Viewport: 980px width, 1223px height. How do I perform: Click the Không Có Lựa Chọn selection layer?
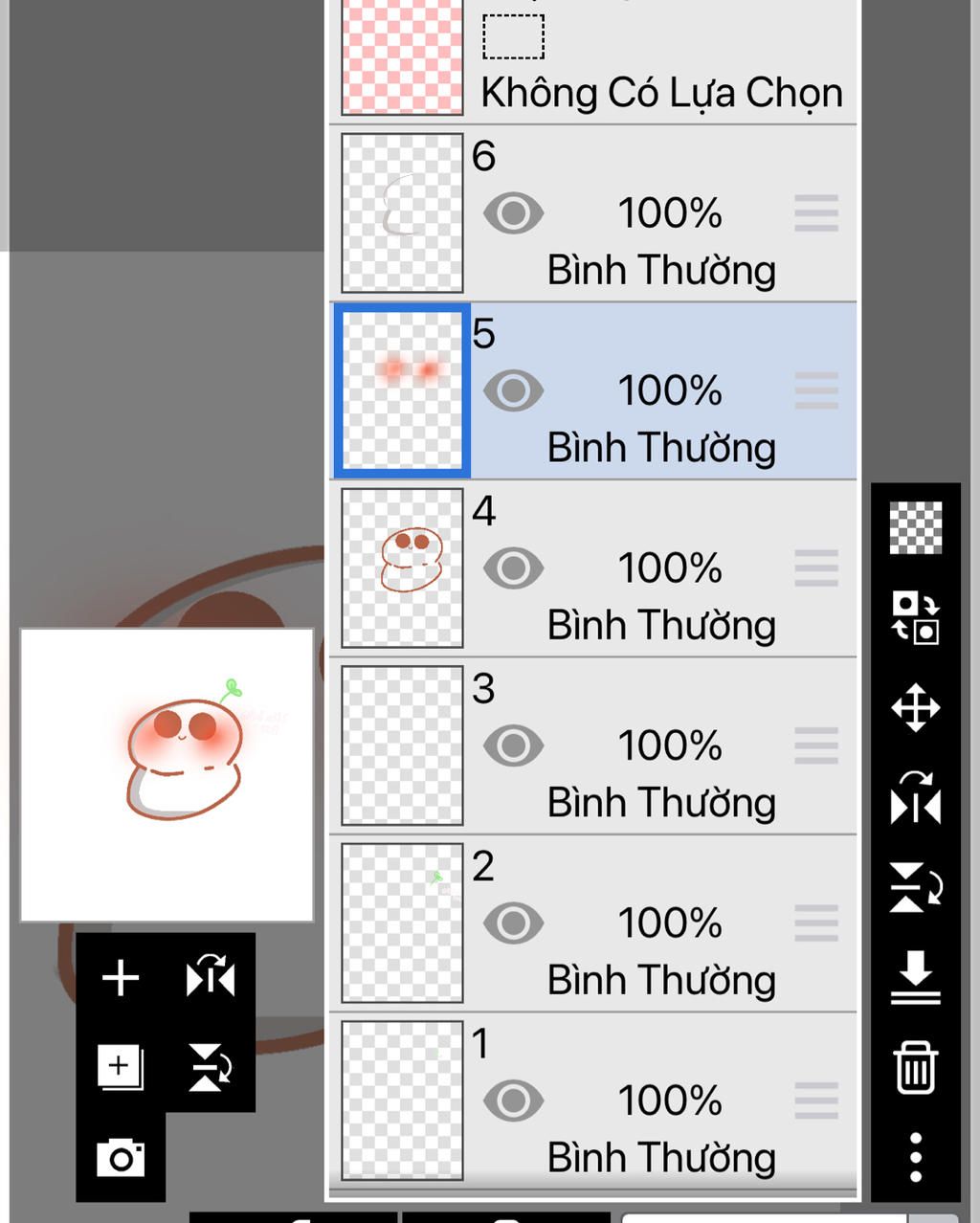tap(593, 57)
